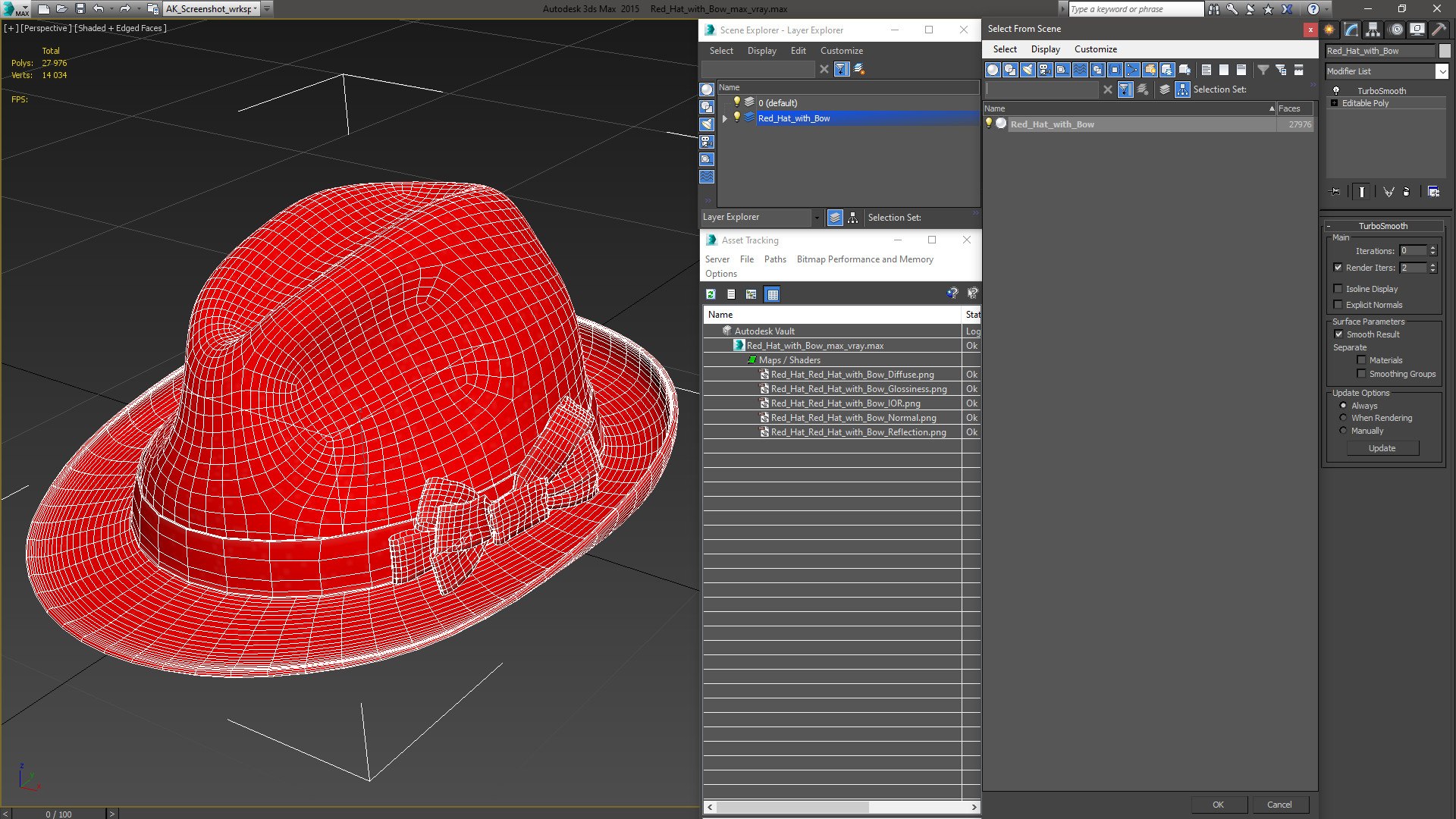Toggle the Render Iters checkbox
The height and width of the screenshot is (819, 1456).
pos(1338,268)
